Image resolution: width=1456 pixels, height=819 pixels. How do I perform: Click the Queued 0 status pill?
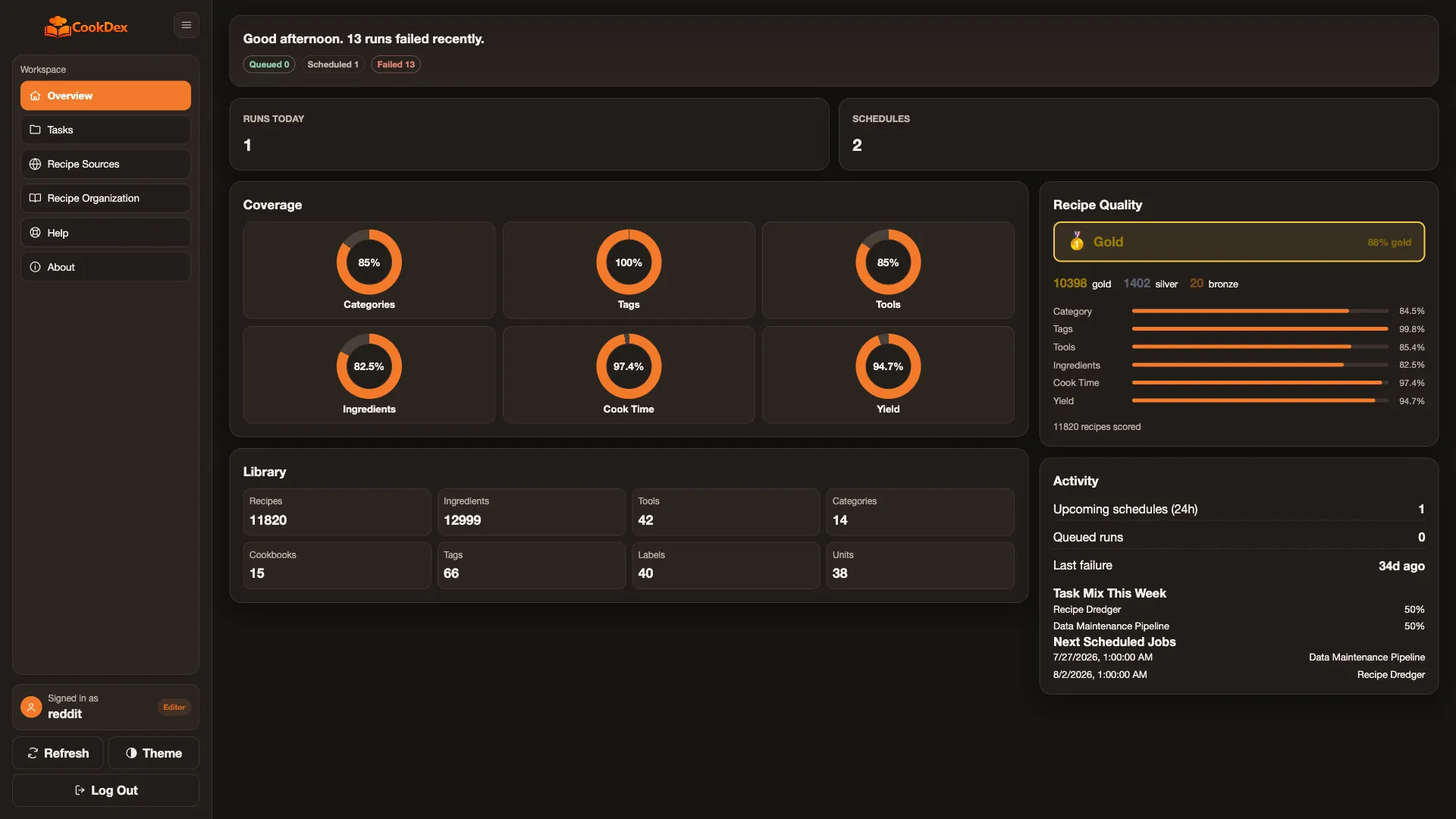tap(269, 64)
